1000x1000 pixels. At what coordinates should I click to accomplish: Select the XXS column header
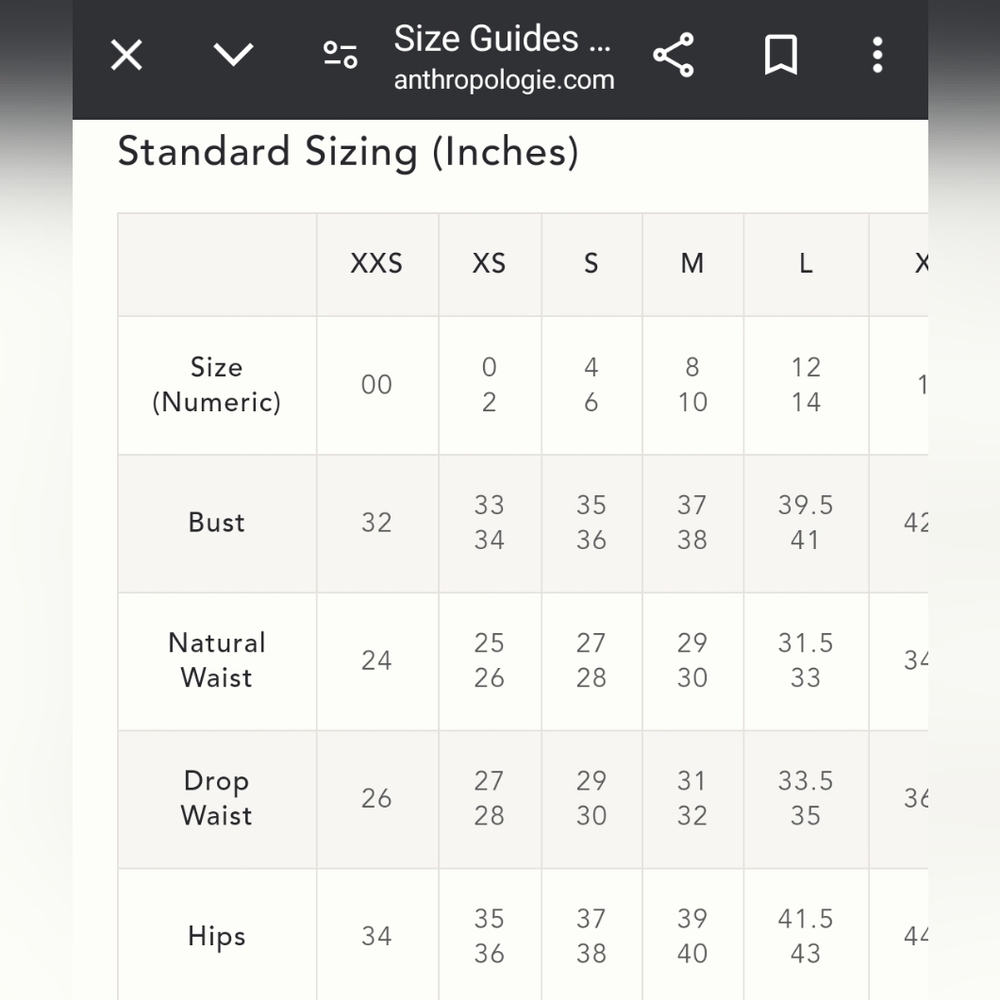coord(377,263)
